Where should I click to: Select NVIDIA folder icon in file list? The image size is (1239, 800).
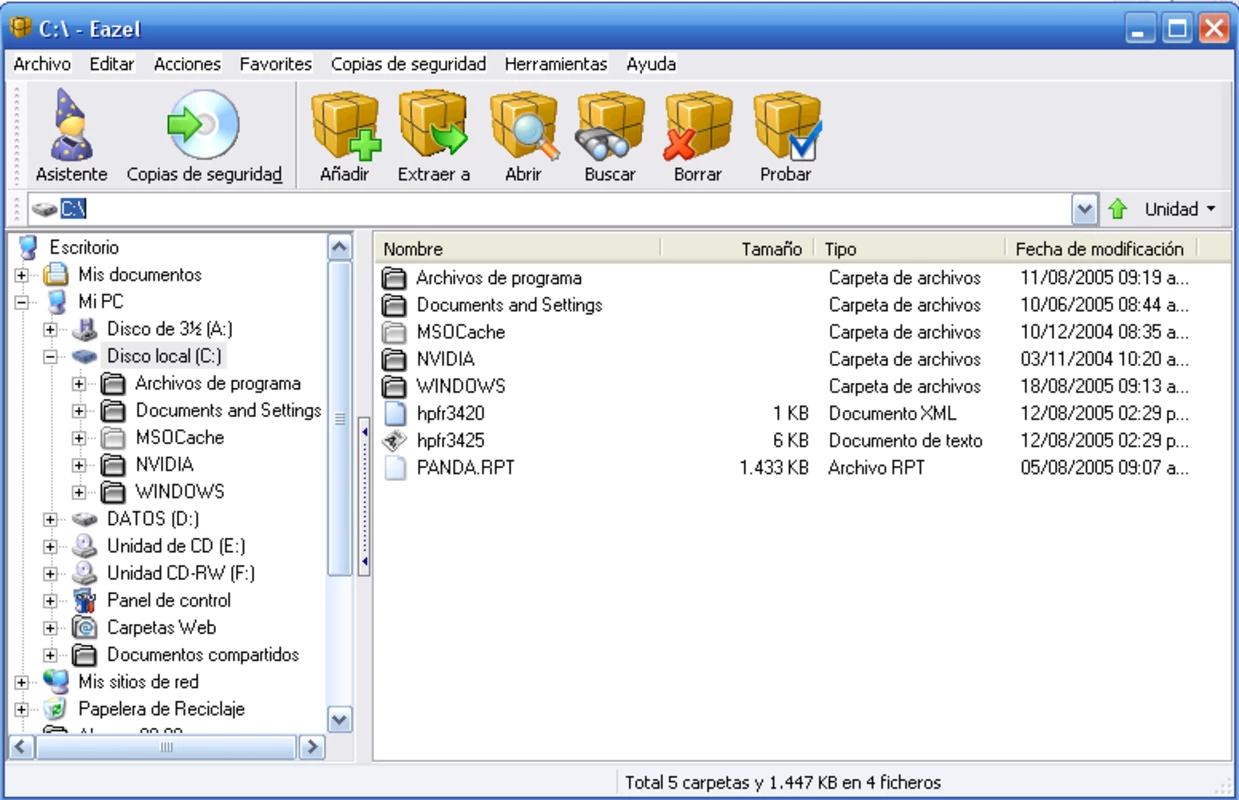click(396, 359)
